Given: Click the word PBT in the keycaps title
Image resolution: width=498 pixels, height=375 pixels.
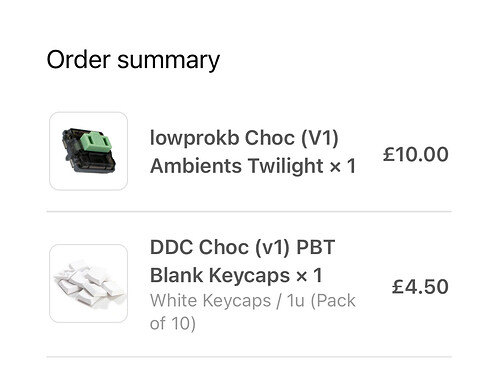Looking at the screenshot, I should [x=315, y=247].
